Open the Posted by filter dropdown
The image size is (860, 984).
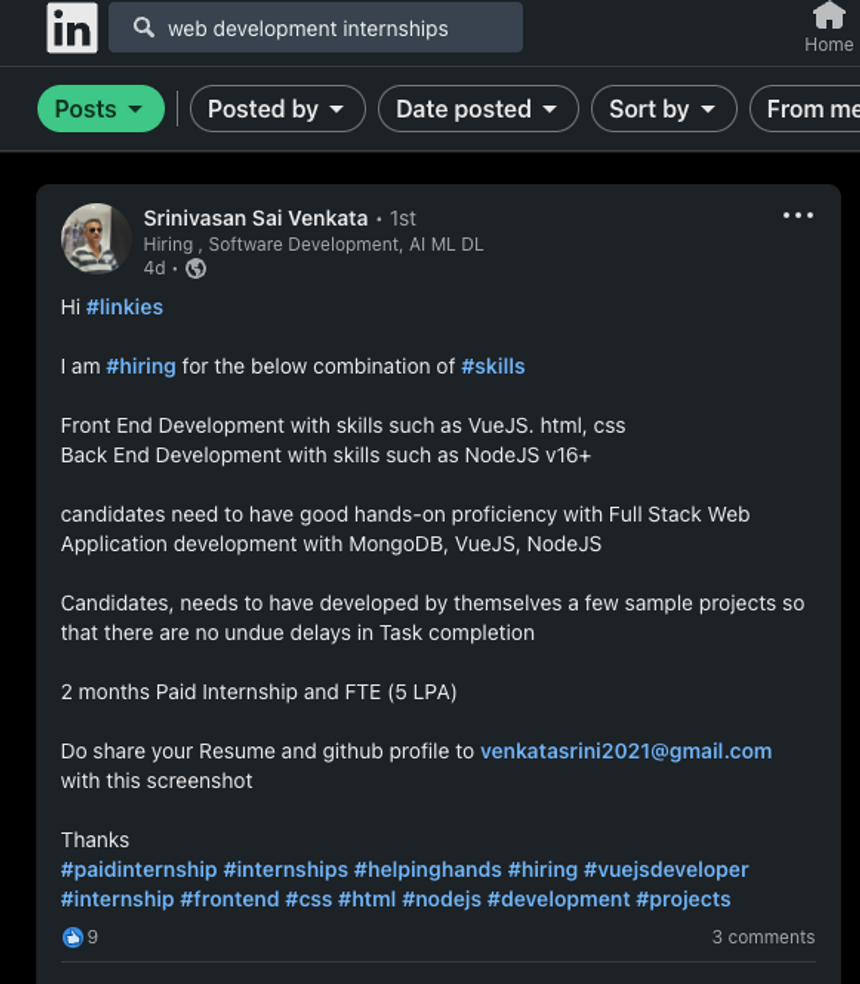click(277, 109)
